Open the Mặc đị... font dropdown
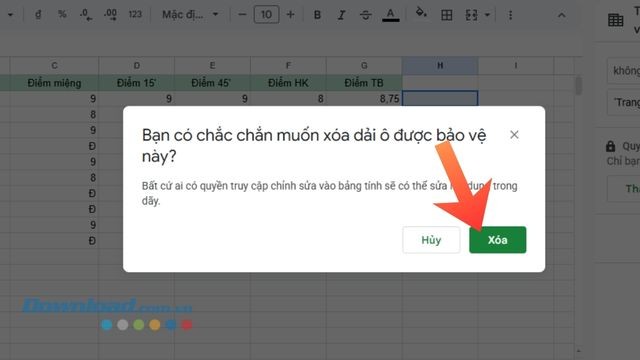Viewport: 640px width, 360px height. [x=190, y=15]
